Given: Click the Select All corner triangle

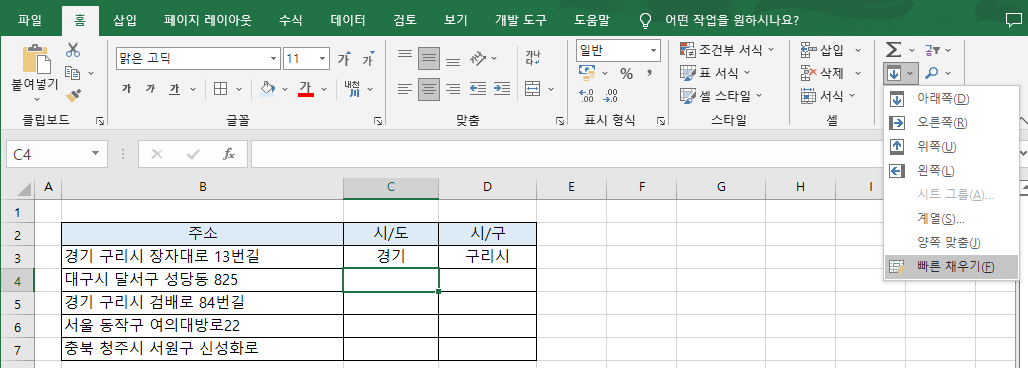Looking at the screenshot, I should point(24,189).
